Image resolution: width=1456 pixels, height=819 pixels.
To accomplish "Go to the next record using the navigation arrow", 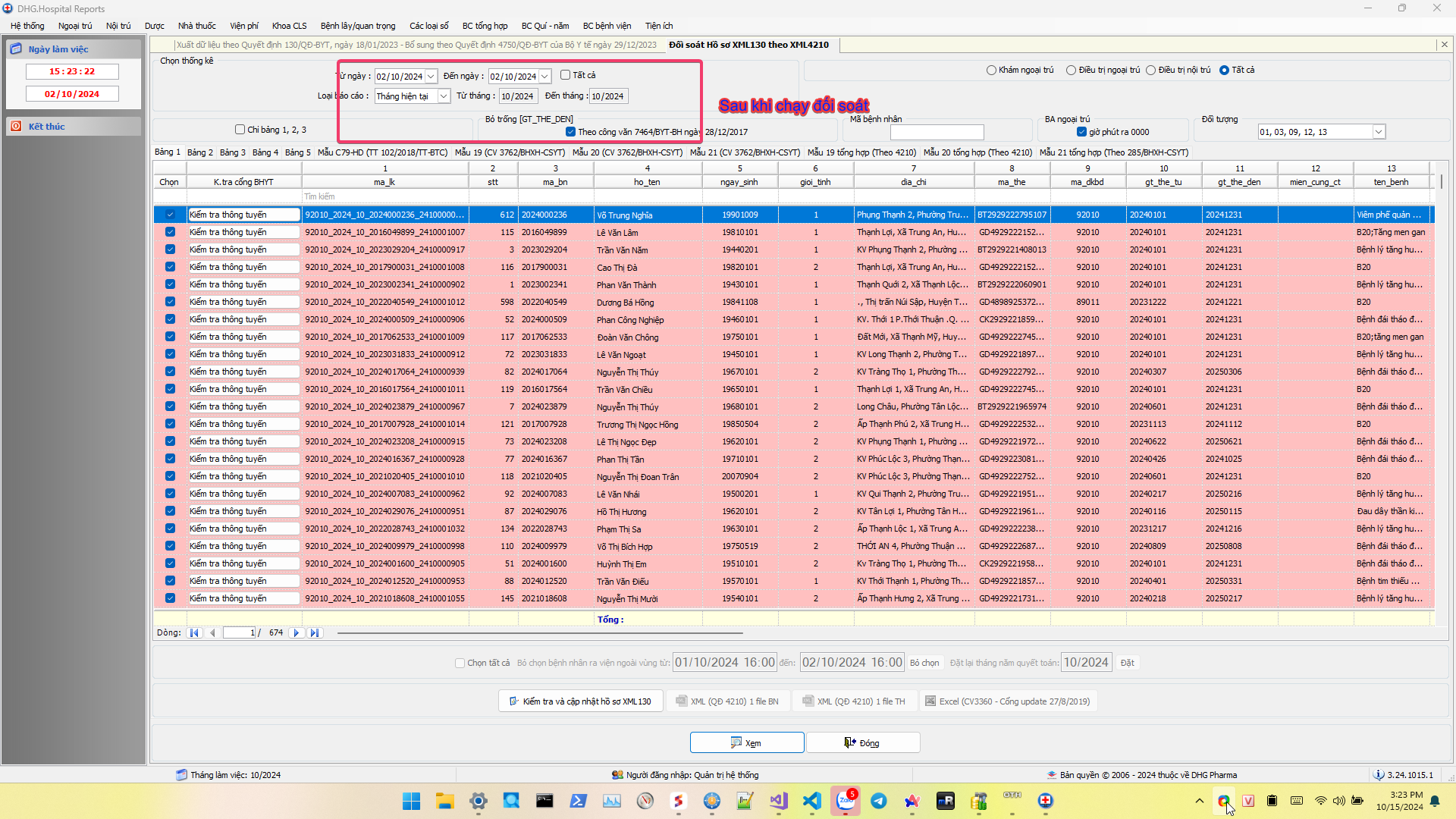I will (297, 632).
